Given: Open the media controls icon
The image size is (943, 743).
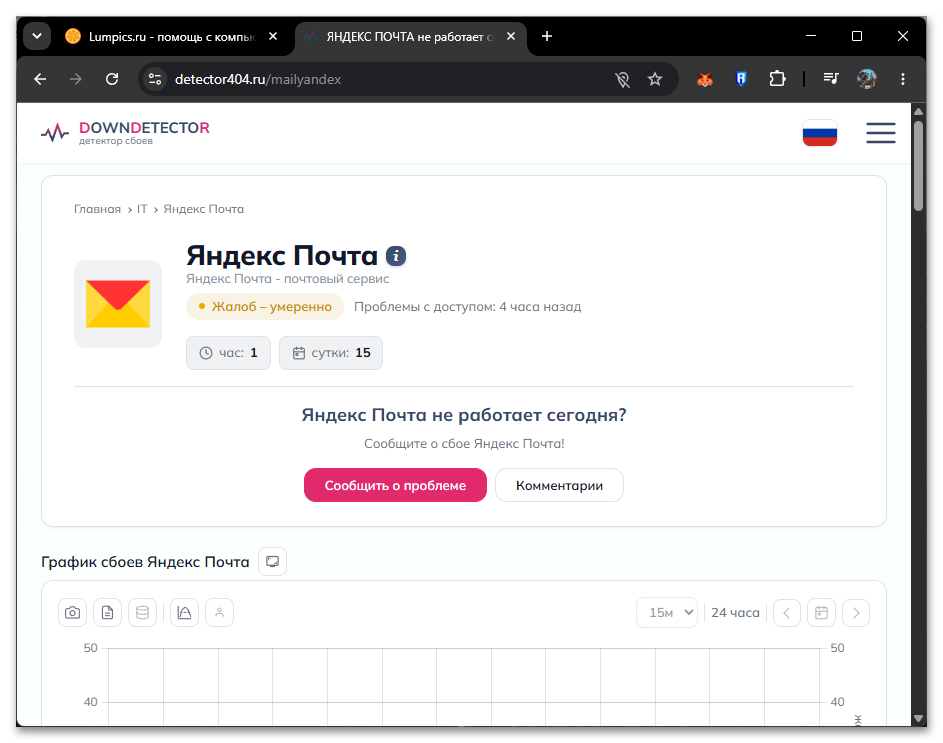Looking at the screenshot, I should click(x=831, y=79).
